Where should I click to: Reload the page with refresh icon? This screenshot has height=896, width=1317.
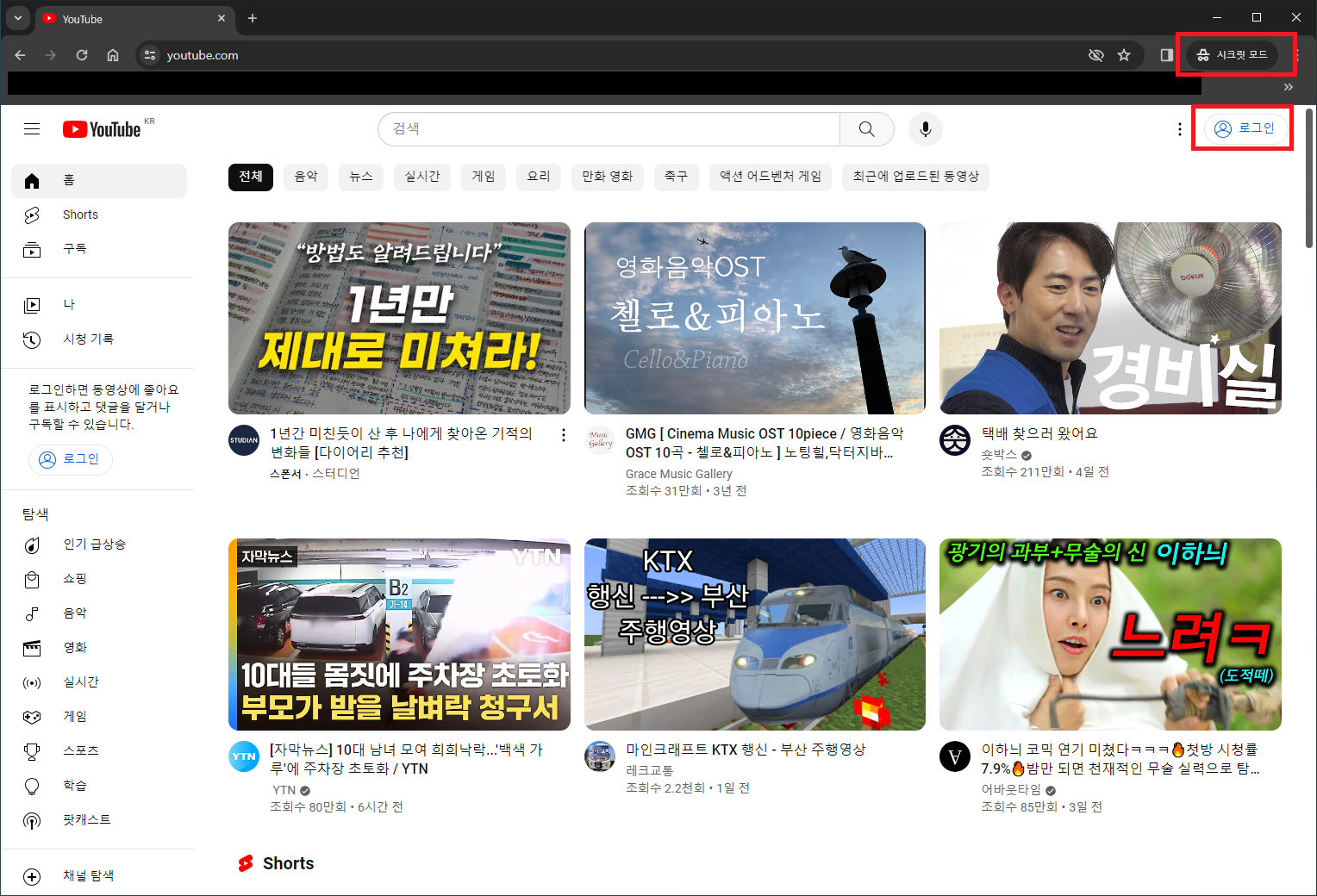click(82, 55)
